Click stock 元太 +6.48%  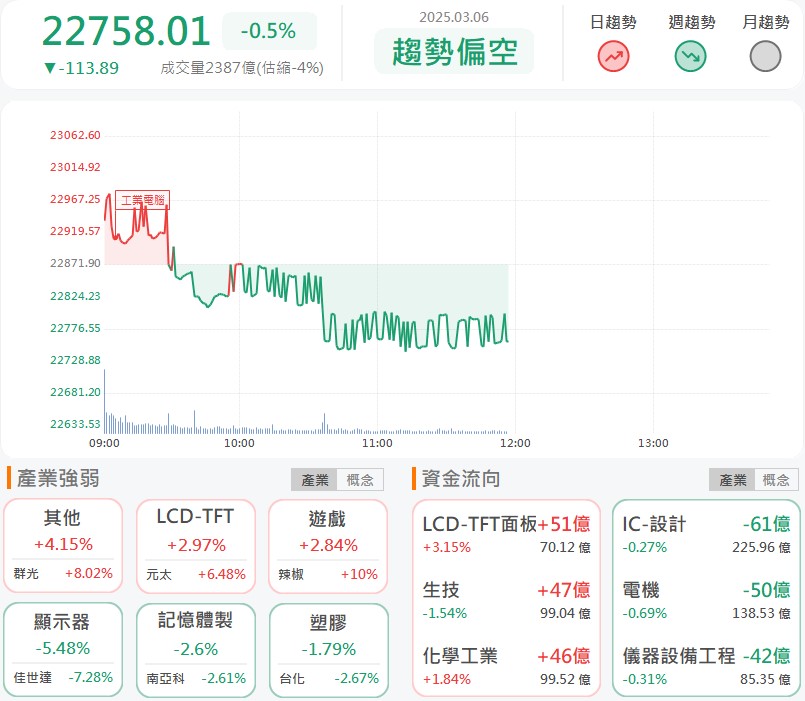[196, 574]
